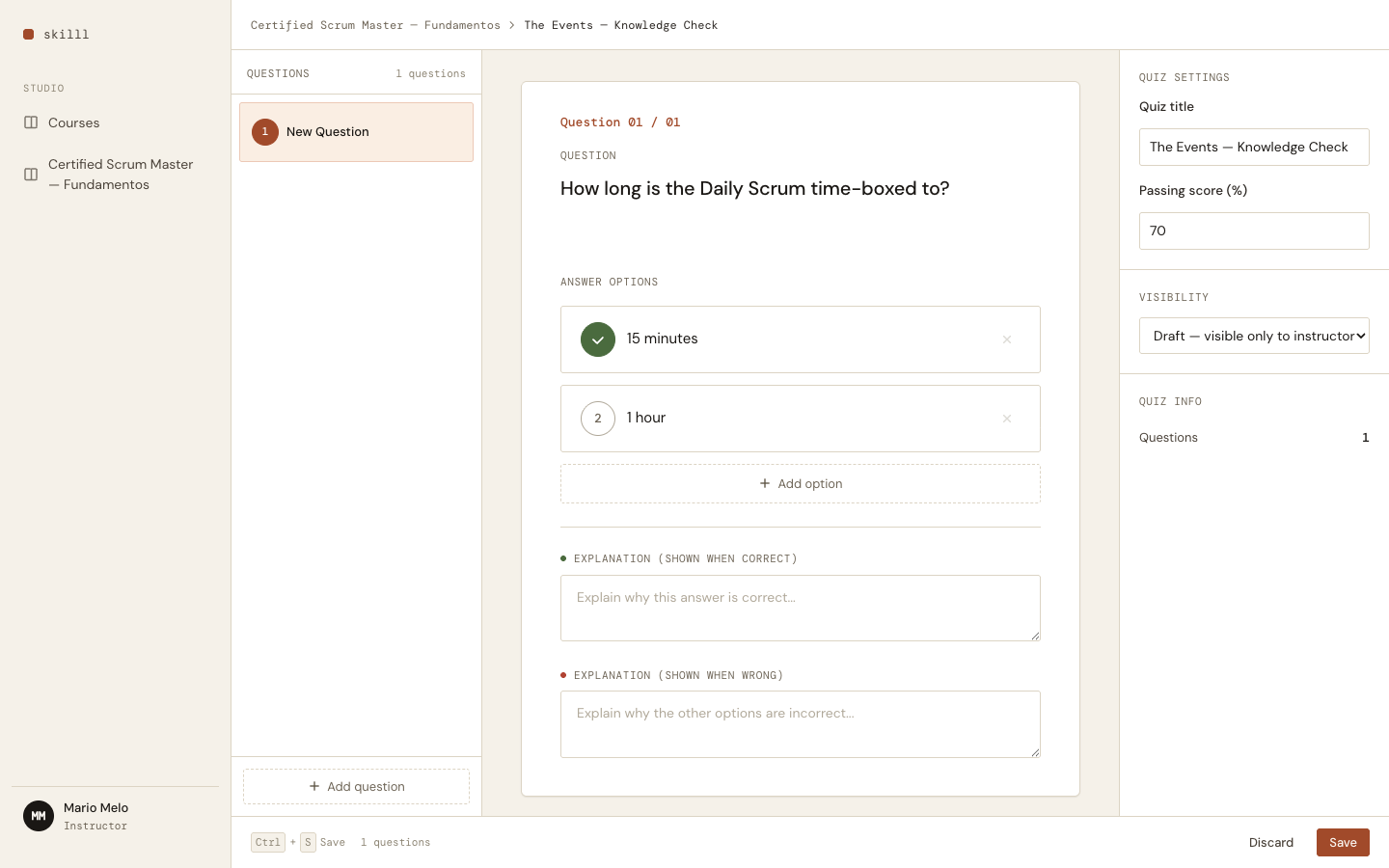This screenshot has height=868, width=1389.
Task: Open Certified Scrum Master — Fundamentos sidebar item
Action: pyautogui.click(x=116, y=175)
